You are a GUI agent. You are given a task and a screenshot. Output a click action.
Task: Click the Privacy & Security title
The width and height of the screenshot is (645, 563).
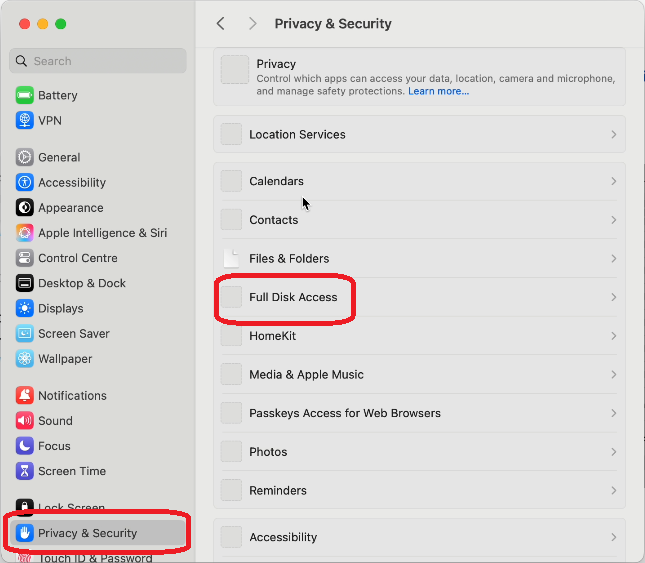tap(333, 24)
